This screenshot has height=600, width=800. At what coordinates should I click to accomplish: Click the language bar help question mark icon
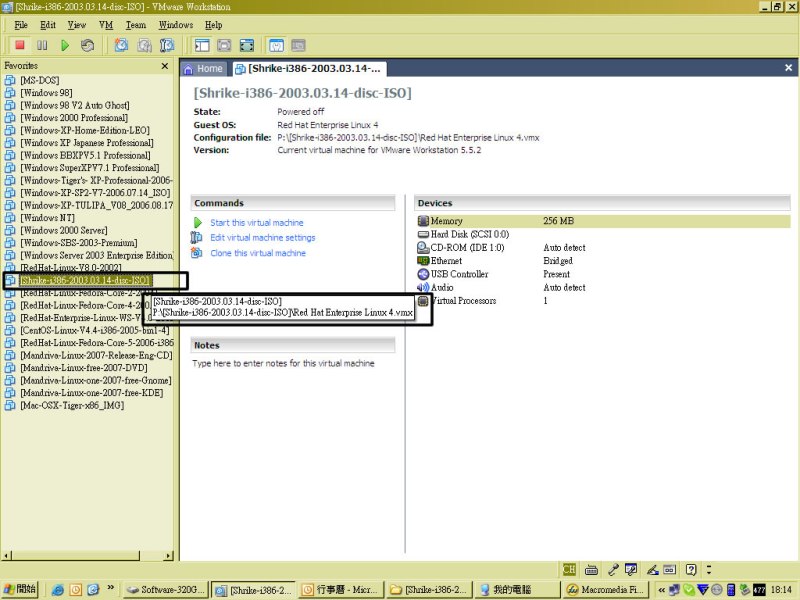coord(691,569)
